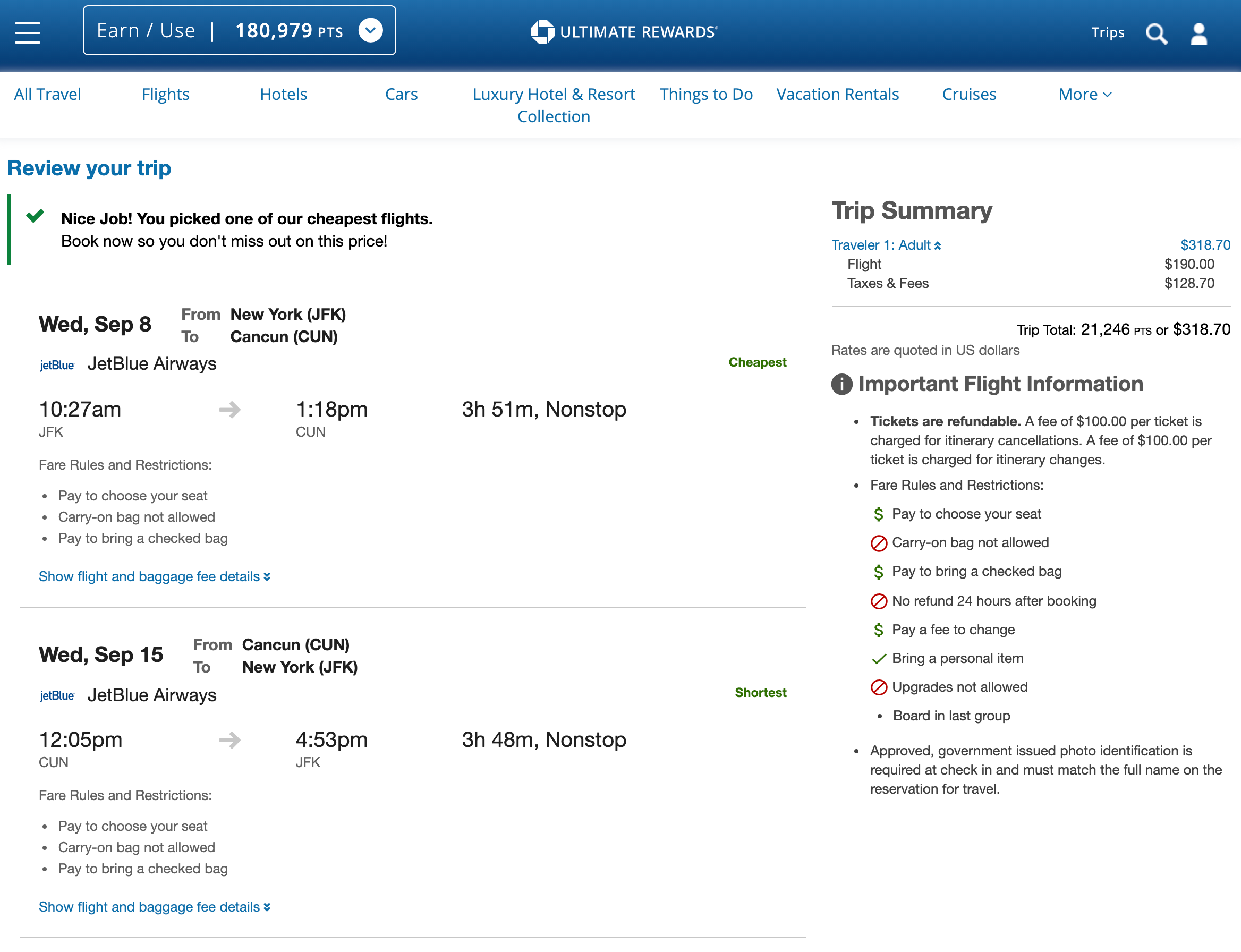Click the JetBlue logo on the Sep 8 flight
This screenshot has width=1241, height=952.
pos(57,365)
